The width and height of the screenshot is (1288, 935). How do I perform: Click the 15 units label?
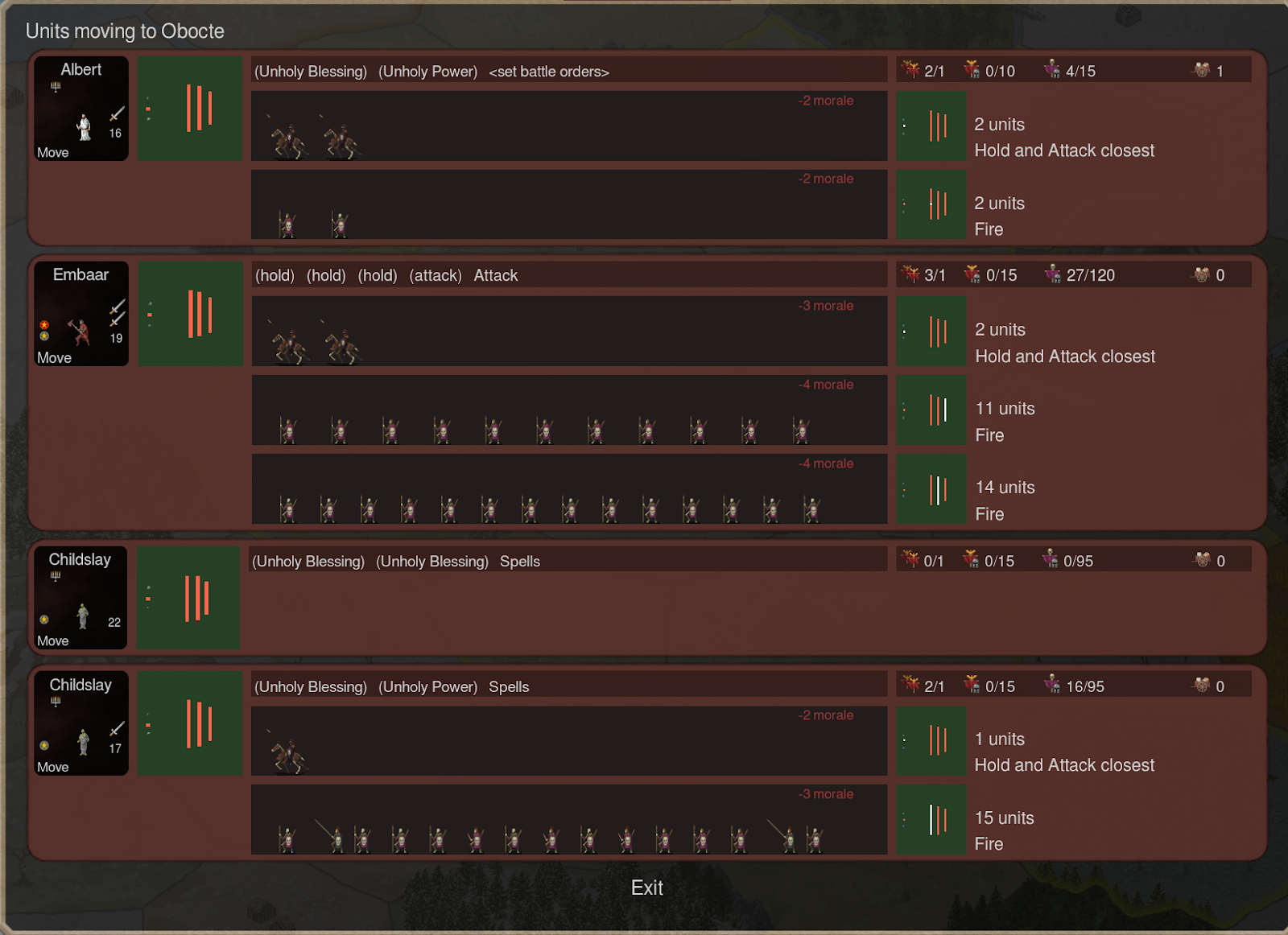(x=1004, y=818)
